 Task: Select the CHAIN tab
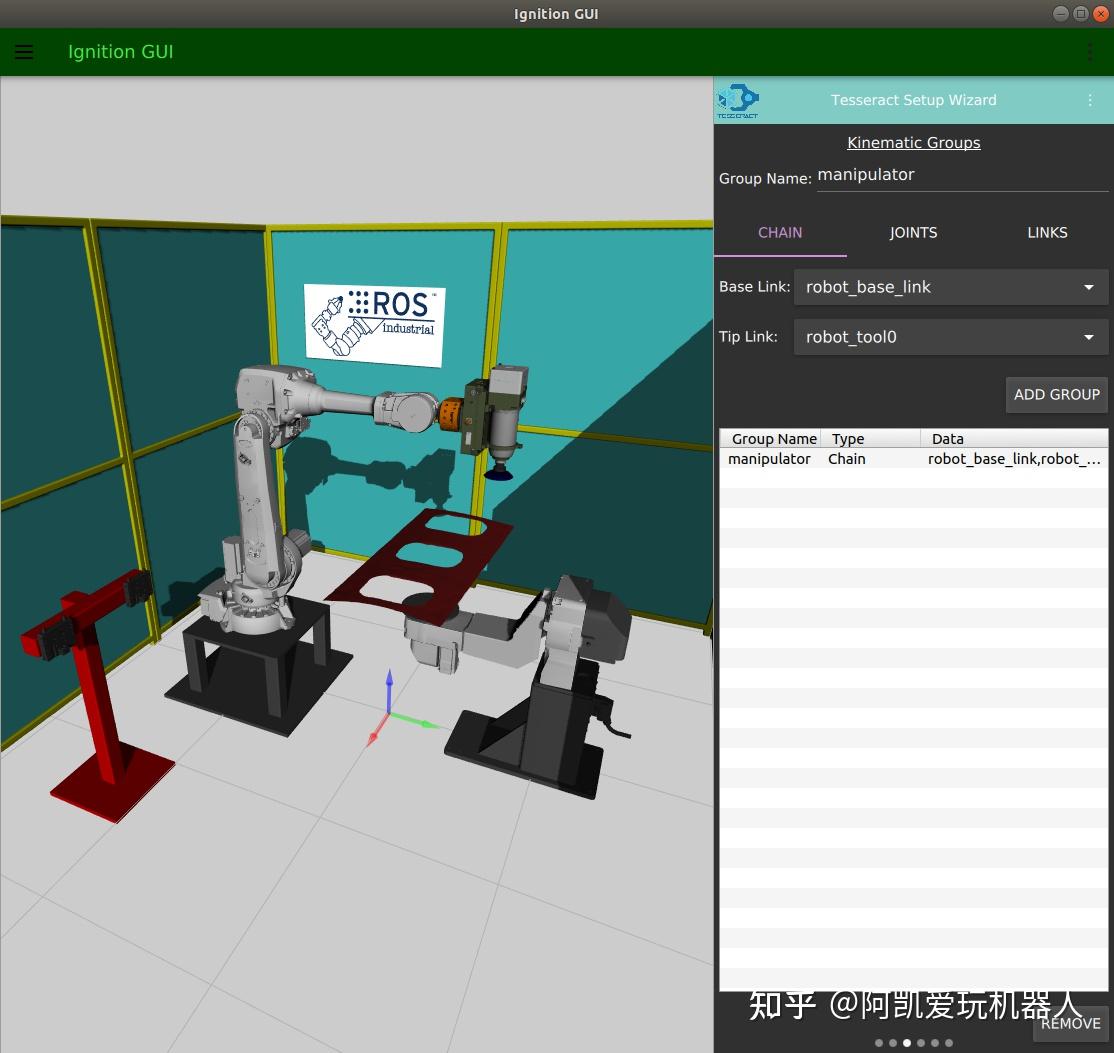pos(780,232)
